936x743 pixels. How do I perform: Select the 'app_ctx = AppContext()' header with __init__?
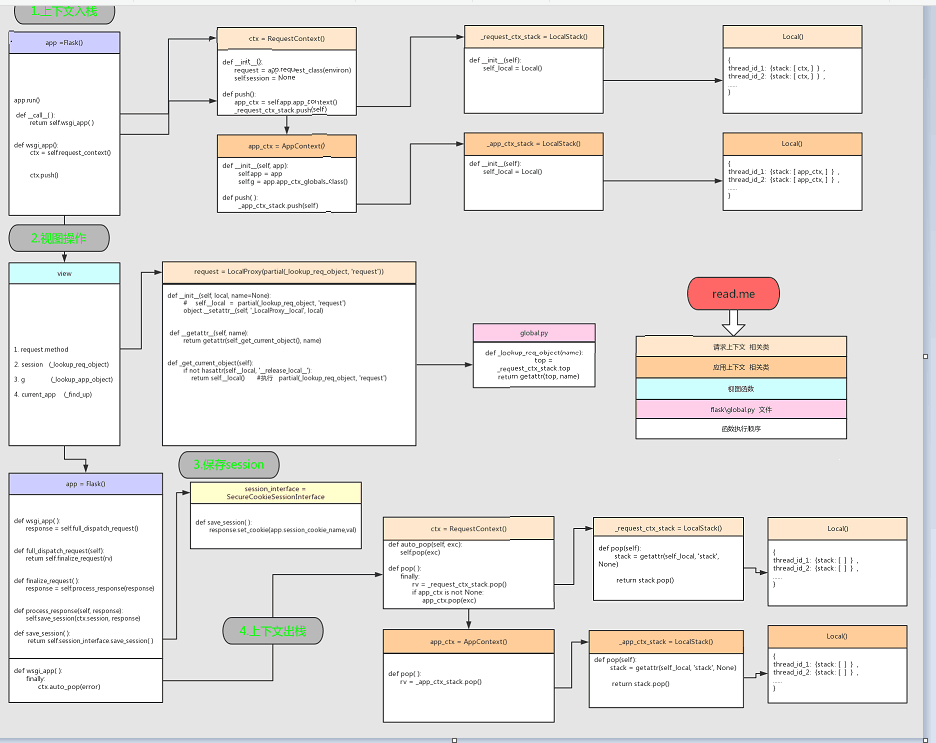287,145
